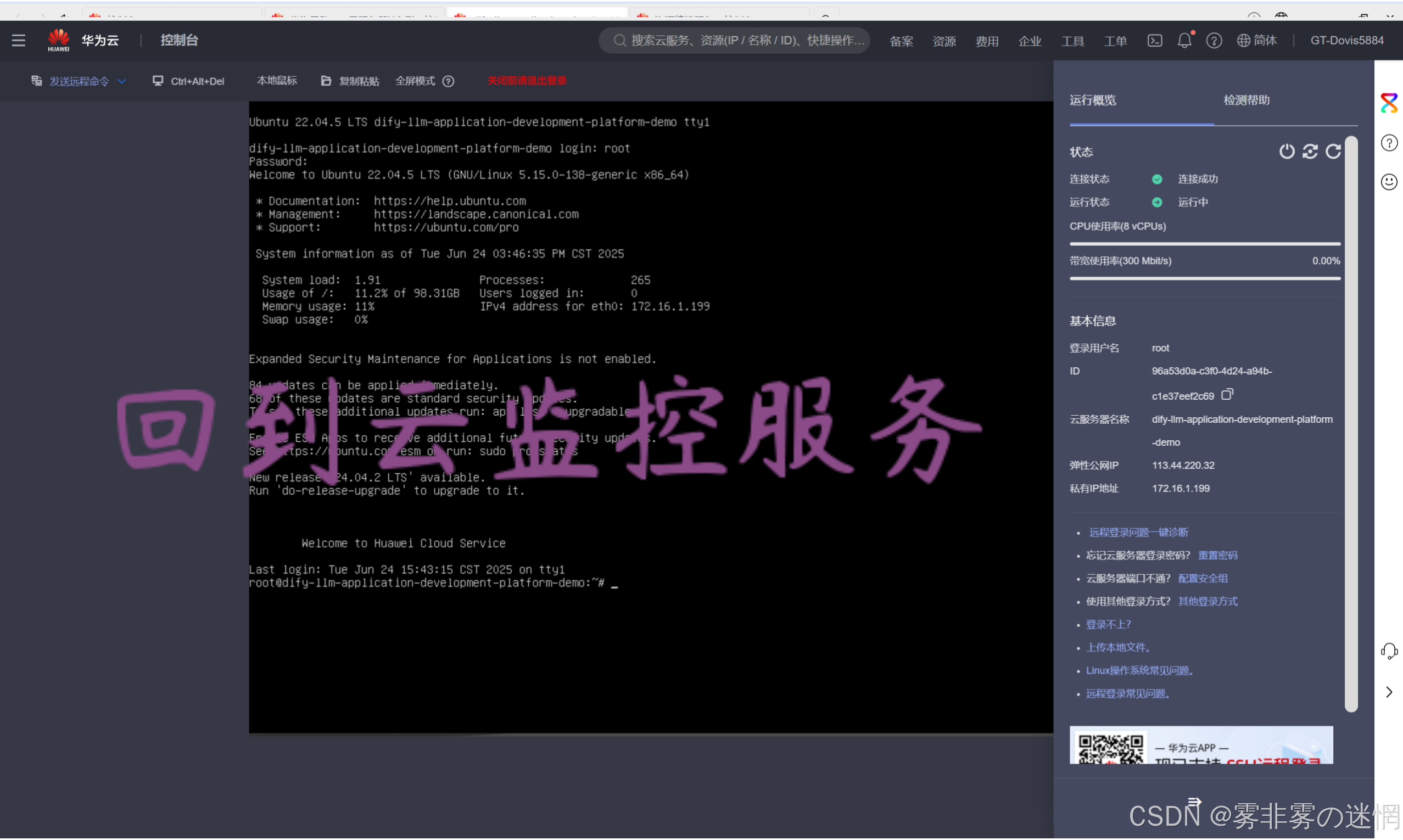Image resolution: width=1403 pixels, height=840 pixels.
Task: Click the public IP 113.44.220.32
Action: coord(1183,466)
